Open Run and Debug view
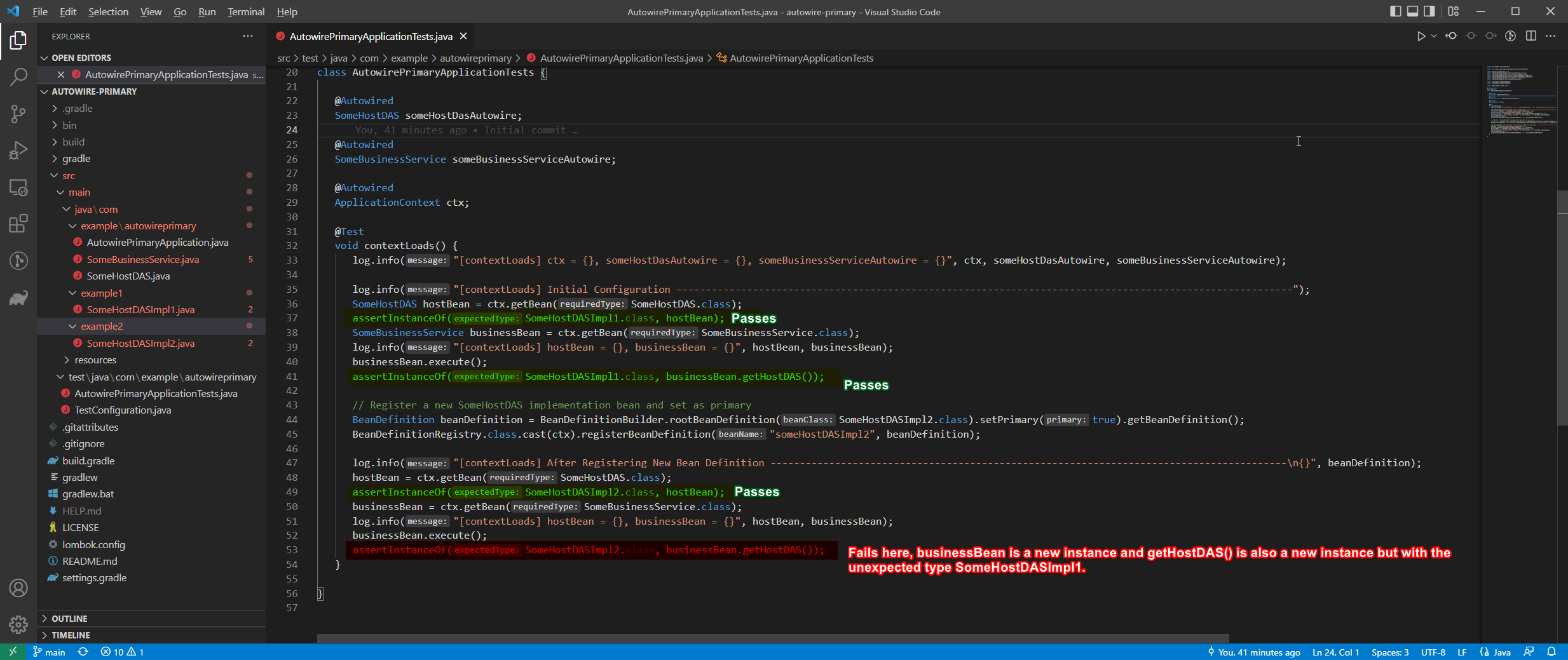Screen dimensions: 1568x660 click(18, 151)
